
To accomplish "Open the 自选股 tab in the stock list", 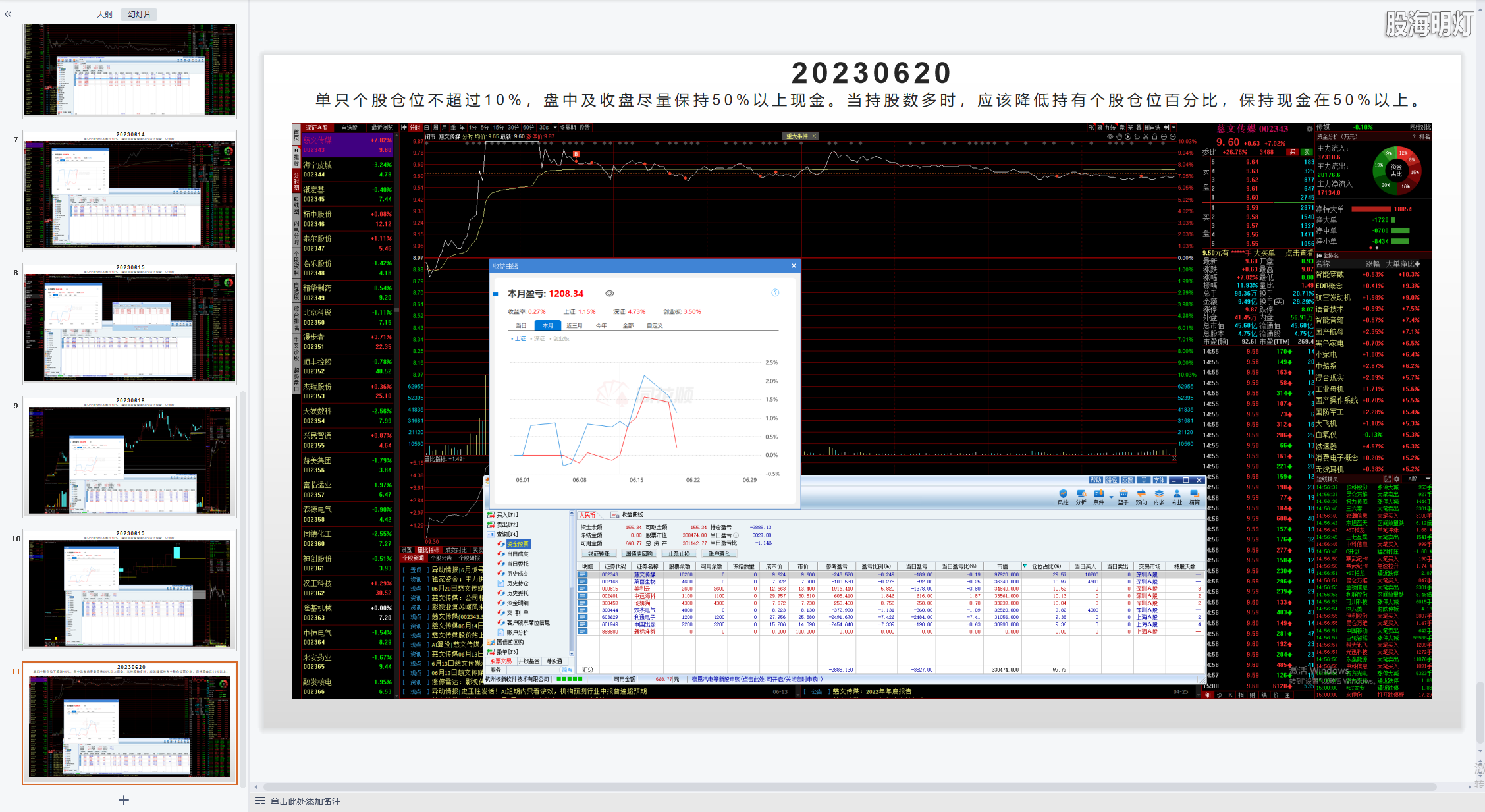I will tap(350, 128).
